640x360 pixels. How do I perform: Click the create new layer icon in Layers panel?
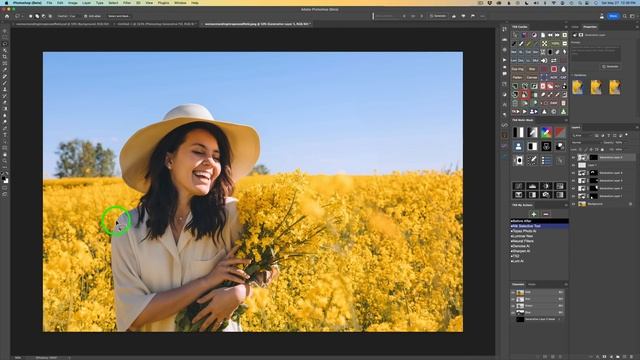coord(624,357)
